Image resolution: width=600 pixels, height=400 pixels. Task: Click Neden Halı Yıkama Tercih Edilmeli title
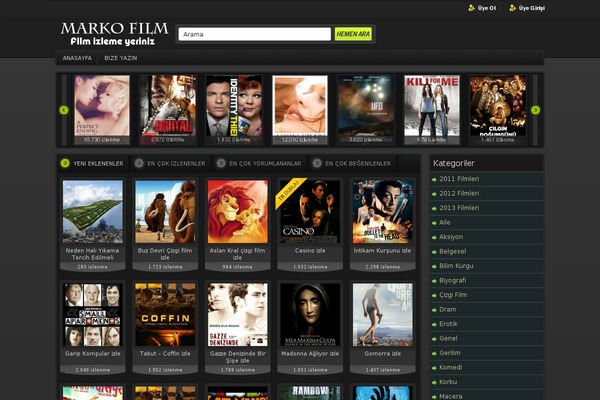[x=92, y=254]
